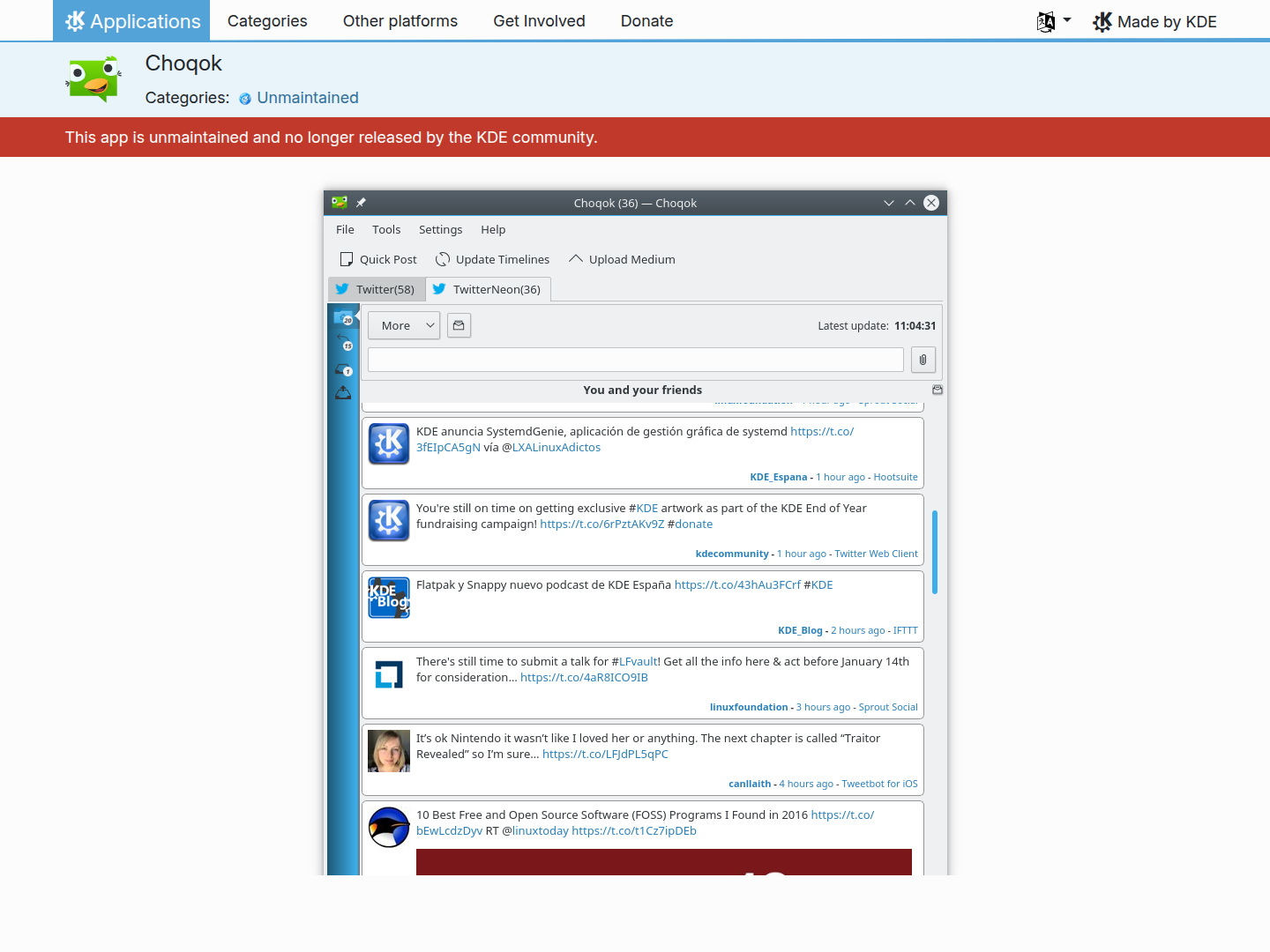Click the Choqok window title bar icon
This screenshot has height=952, width=1270.
(340, 202)
